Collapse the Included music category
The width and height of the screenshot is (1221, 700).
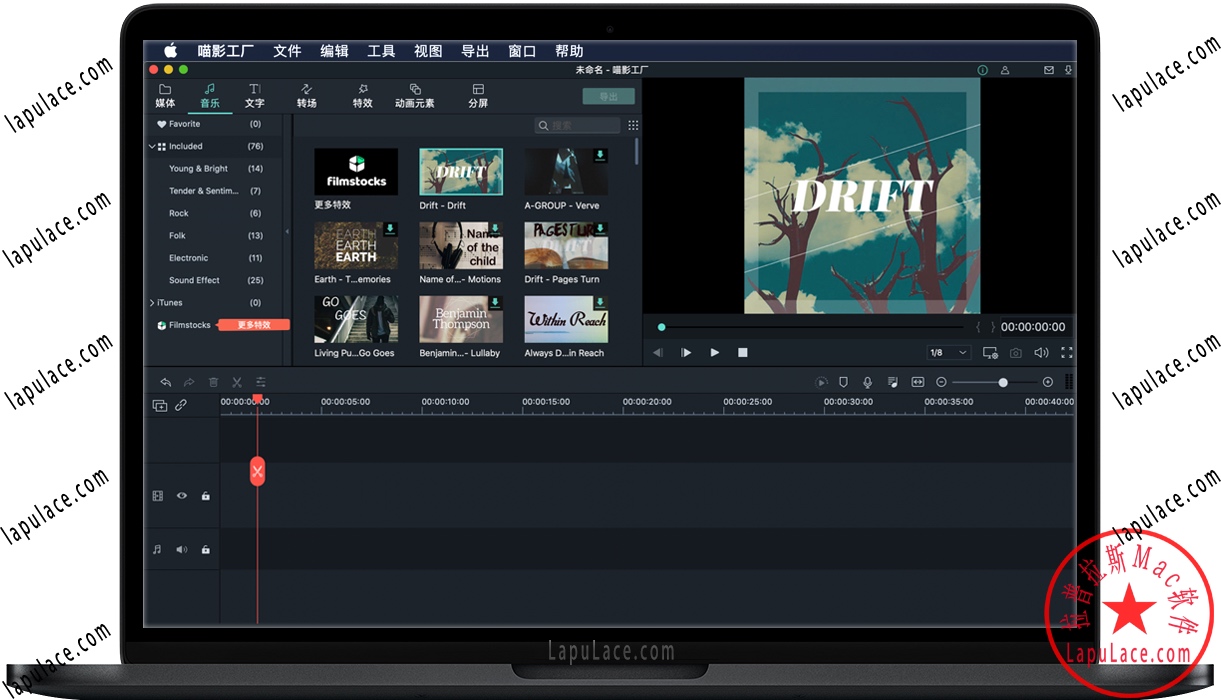coord(152,147)
